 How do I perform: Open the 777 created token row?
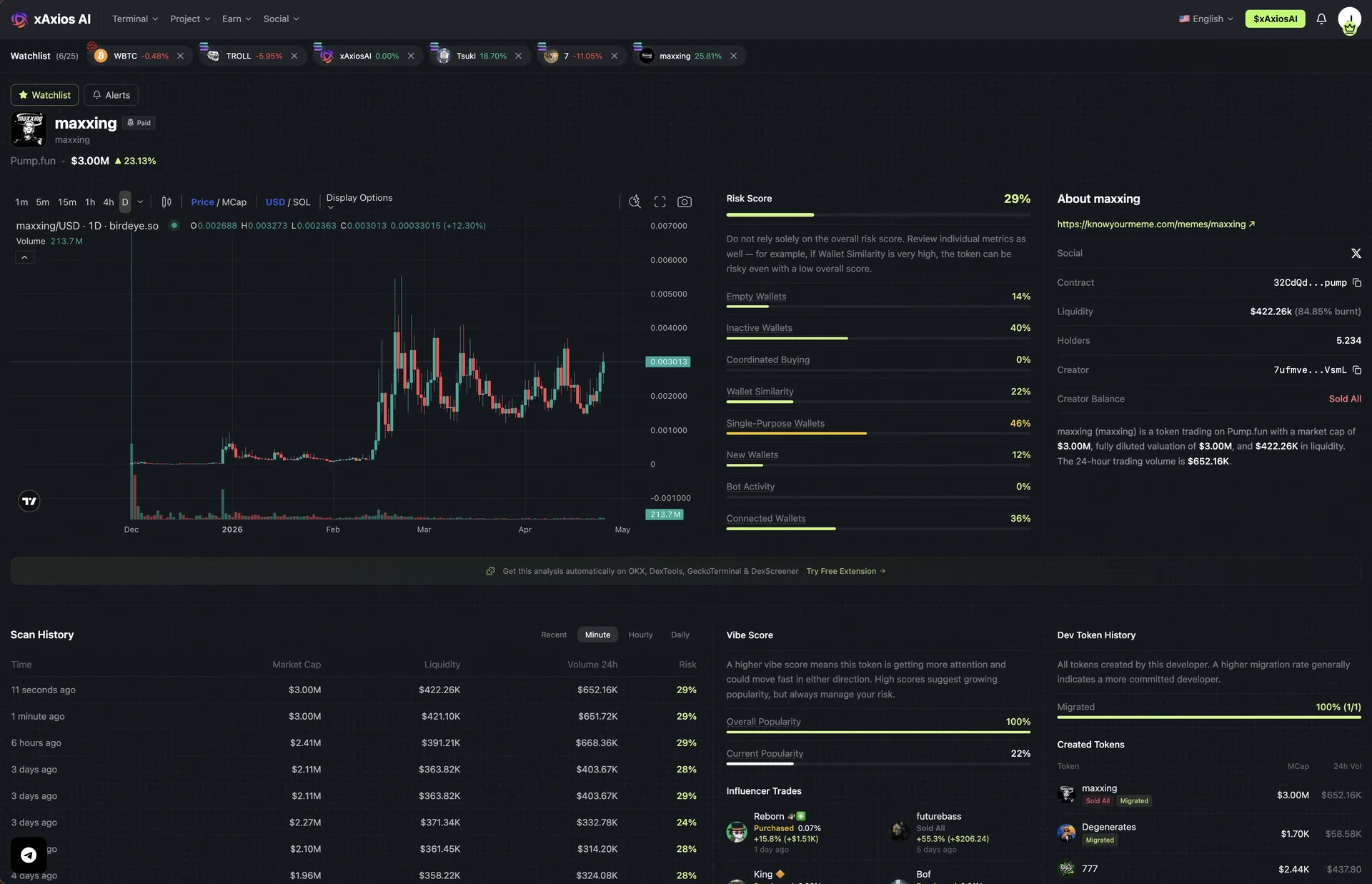tap(1209, 869)
